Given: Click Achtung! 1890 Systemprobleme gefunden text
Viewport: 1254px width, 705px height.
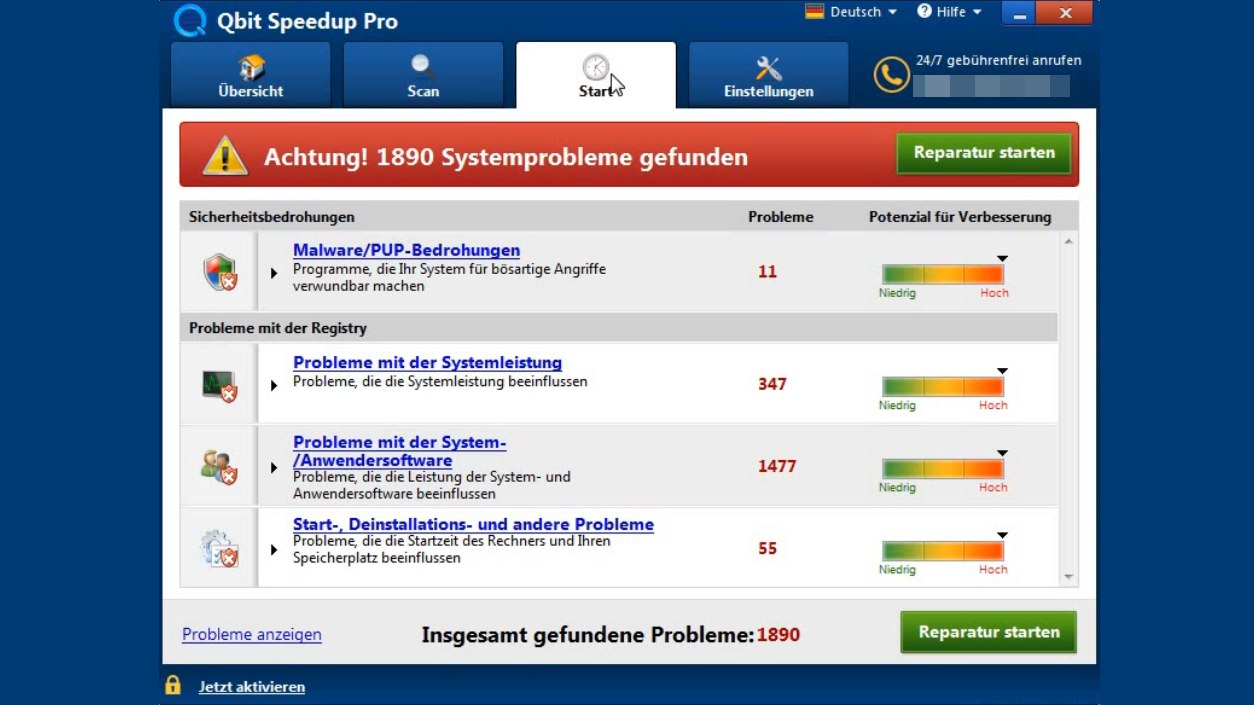Looking at the screenshot, I should (x=506, y=157).
